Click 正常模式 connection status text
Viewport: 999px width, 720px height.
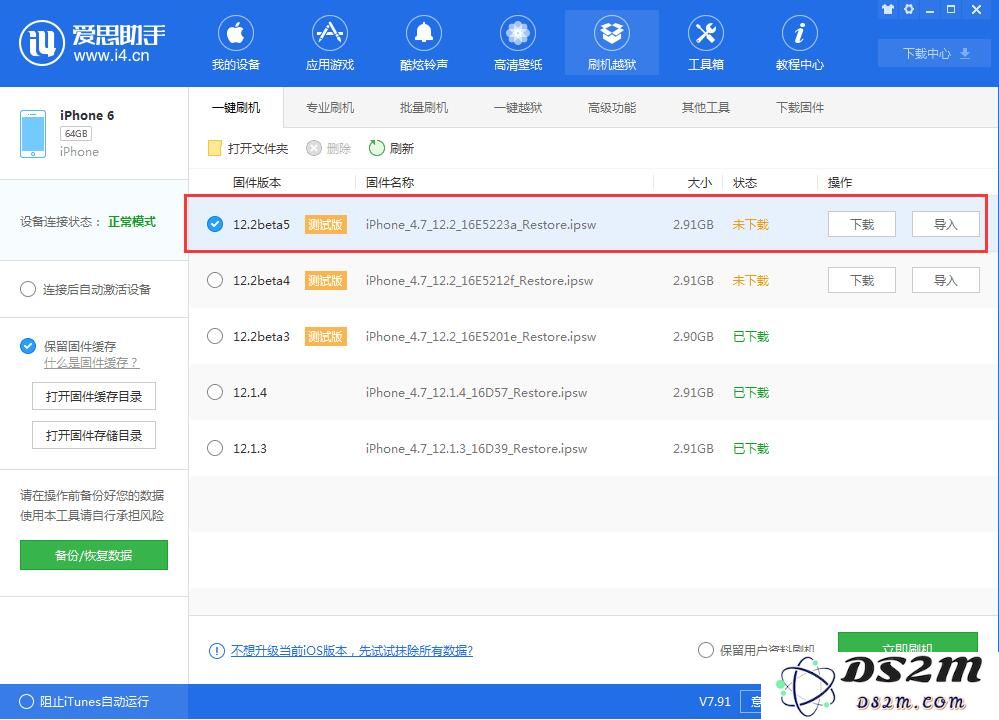click(132, 222)
